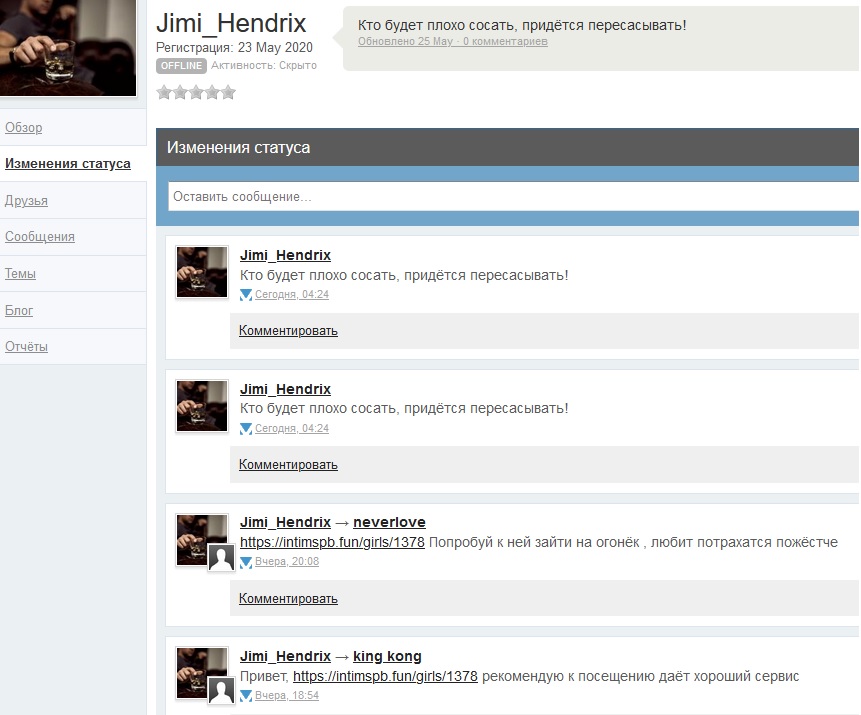This screenshot has width=861, height=715.
Task: Click the blue status icon beside Вчера, 20:08
Action: (x=246, y=563)
